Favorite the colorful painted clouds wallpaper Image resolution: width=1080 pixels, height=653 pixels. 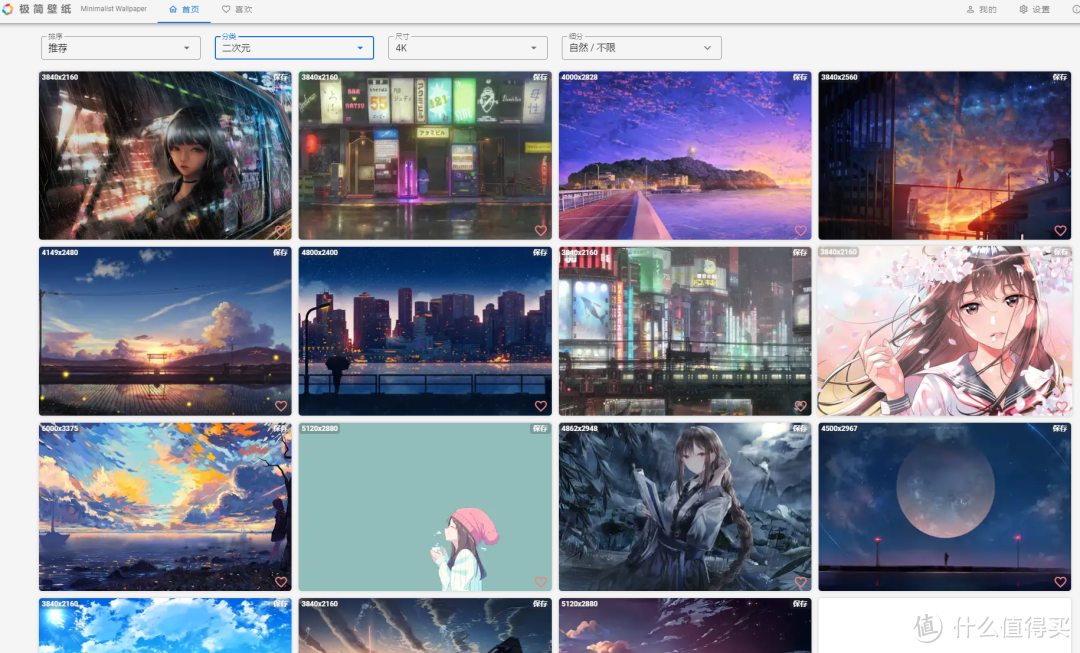281,582
